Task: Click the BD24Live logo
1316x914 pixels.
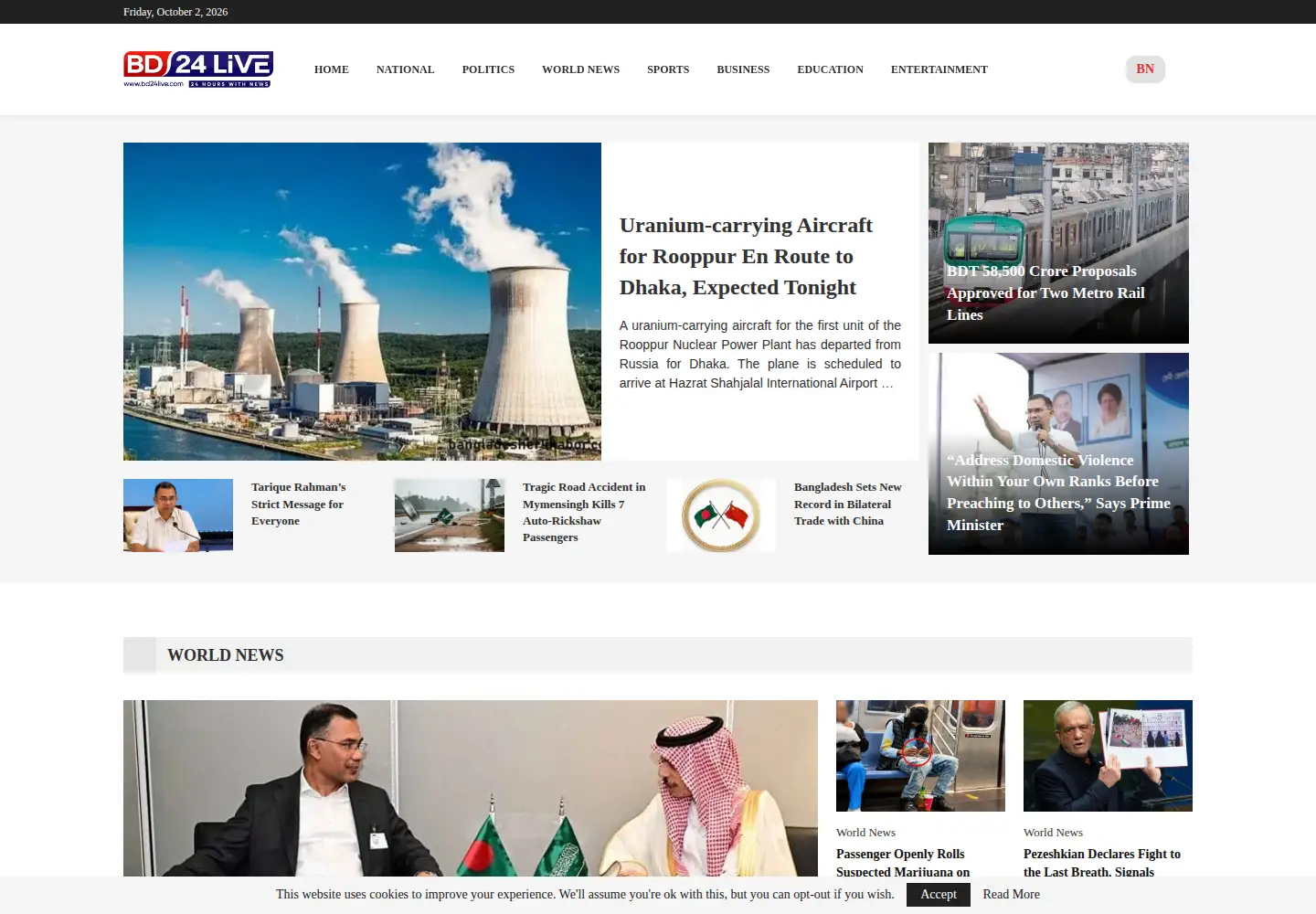Action: click(x=198, y=69)
